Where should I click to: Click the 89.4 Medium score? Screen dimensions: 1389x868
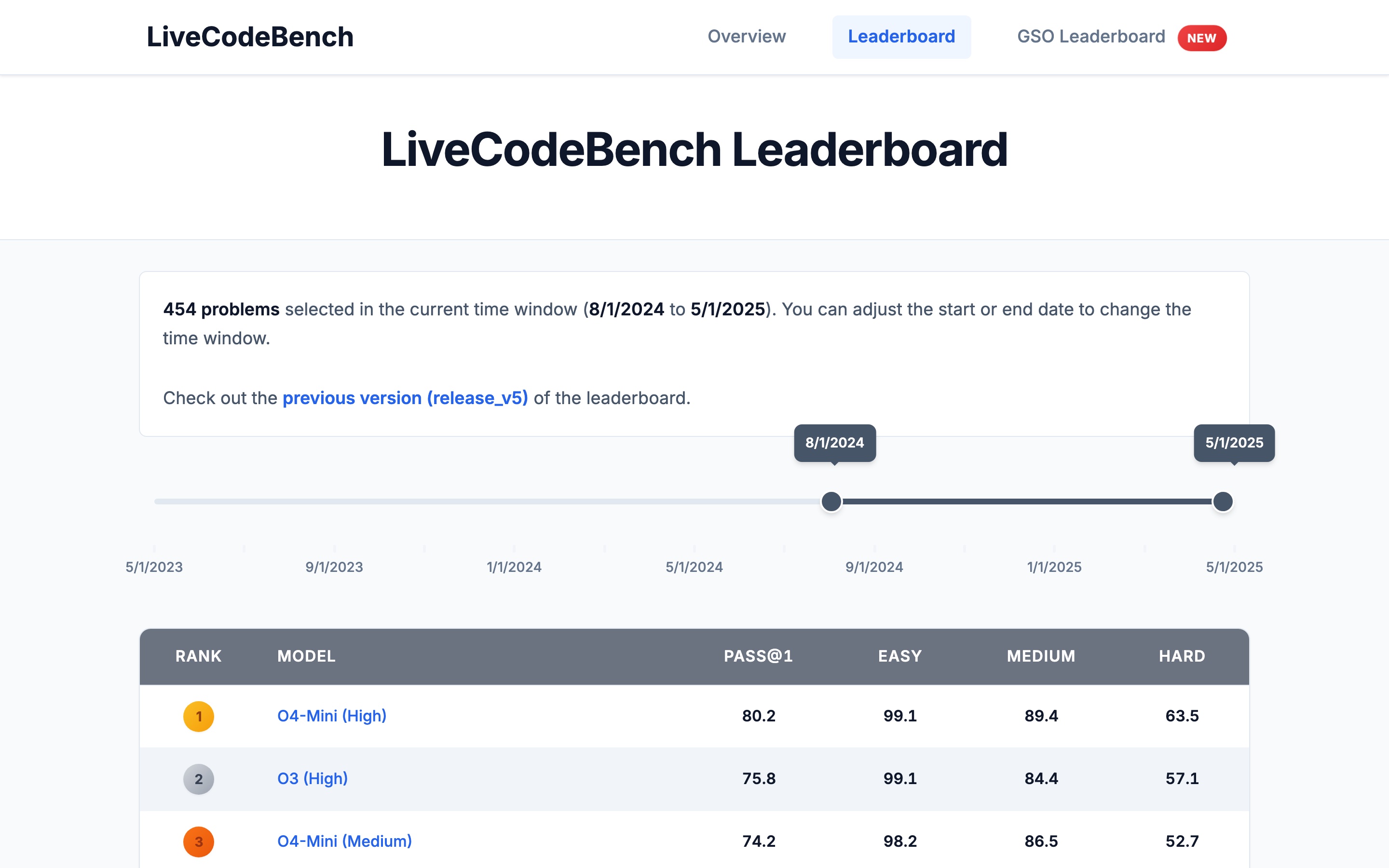tap(1041, 716)
